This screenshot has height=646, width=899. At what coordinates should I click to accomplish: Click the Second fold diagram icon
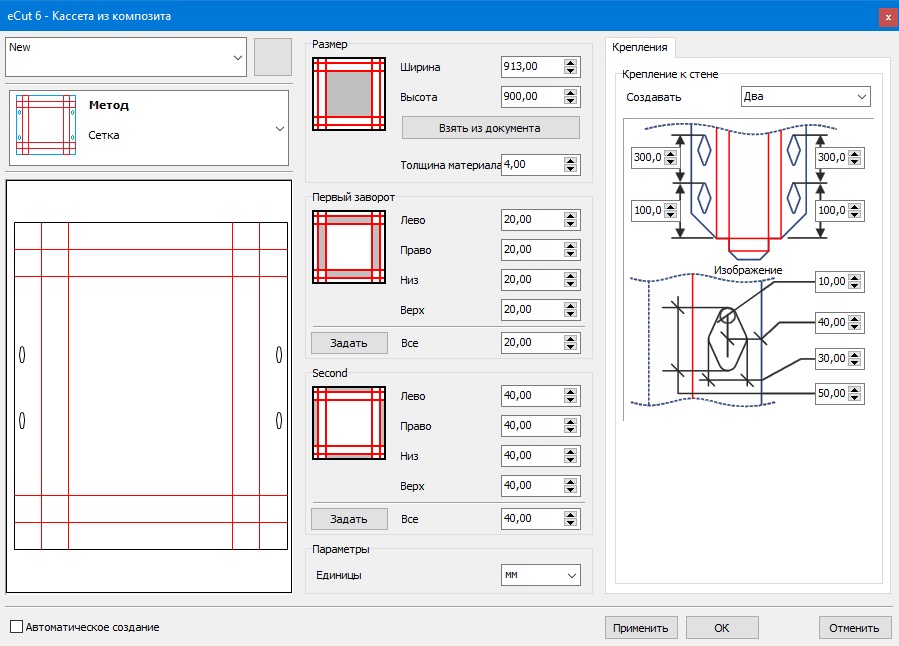[349, 423]
